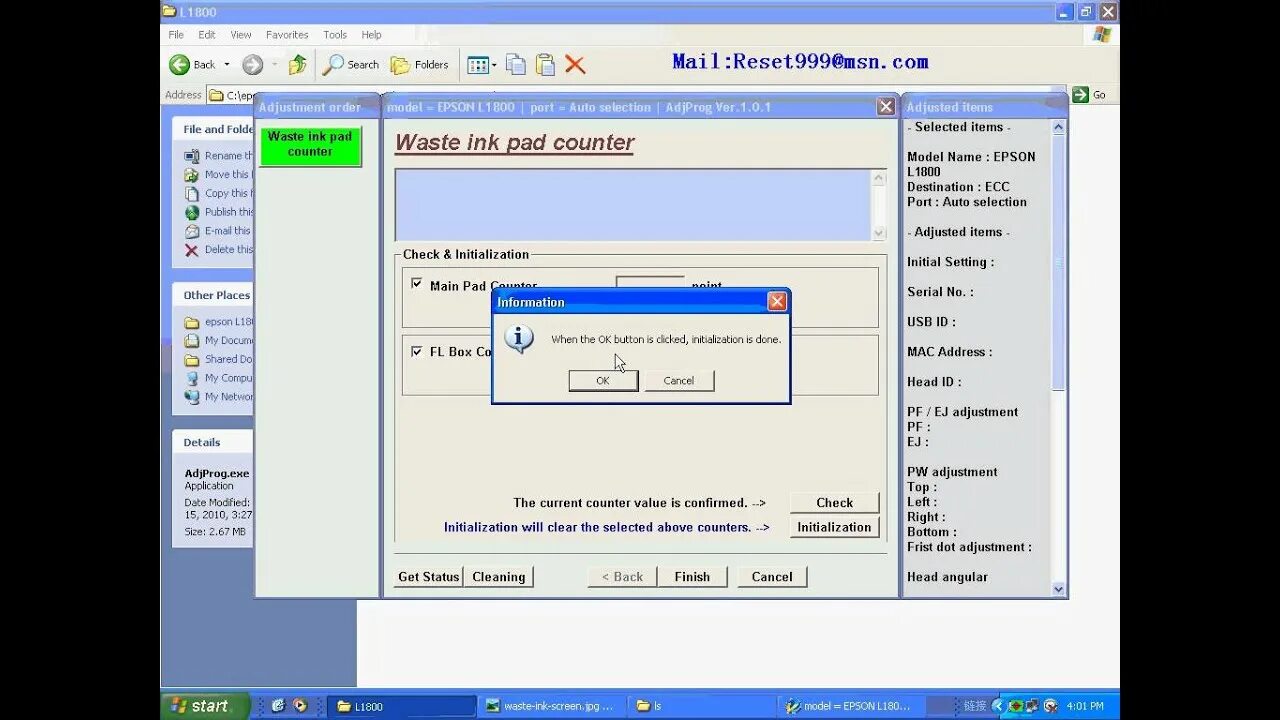This screenshot has width=1280, height=720.
Task: Select Waste ink pad counter in Adjustment order
Action: (x=310, y=145)
